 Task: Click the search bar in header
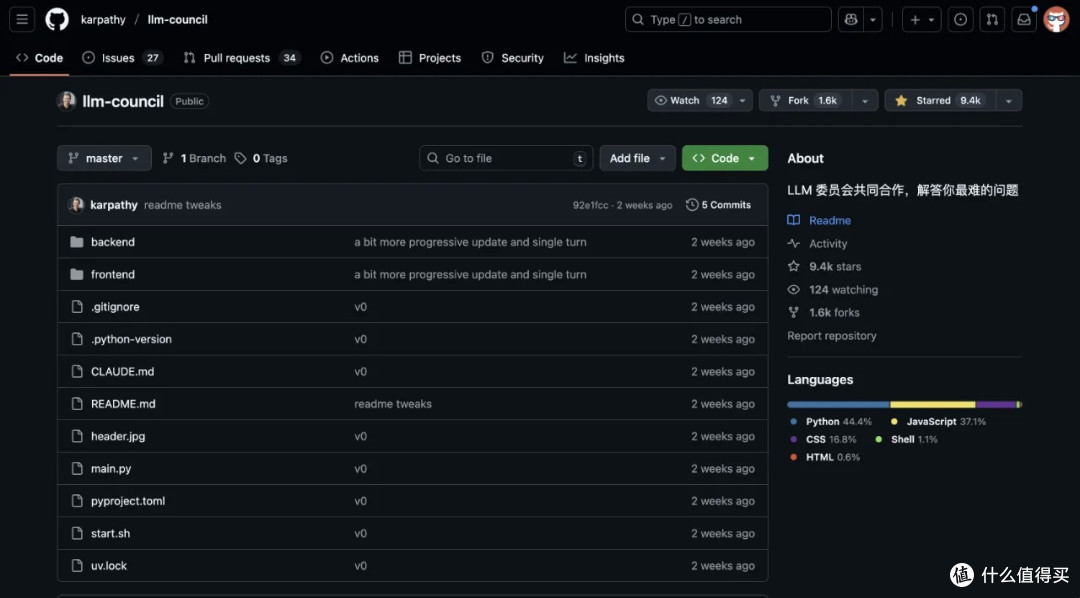[x=728, y=20]
